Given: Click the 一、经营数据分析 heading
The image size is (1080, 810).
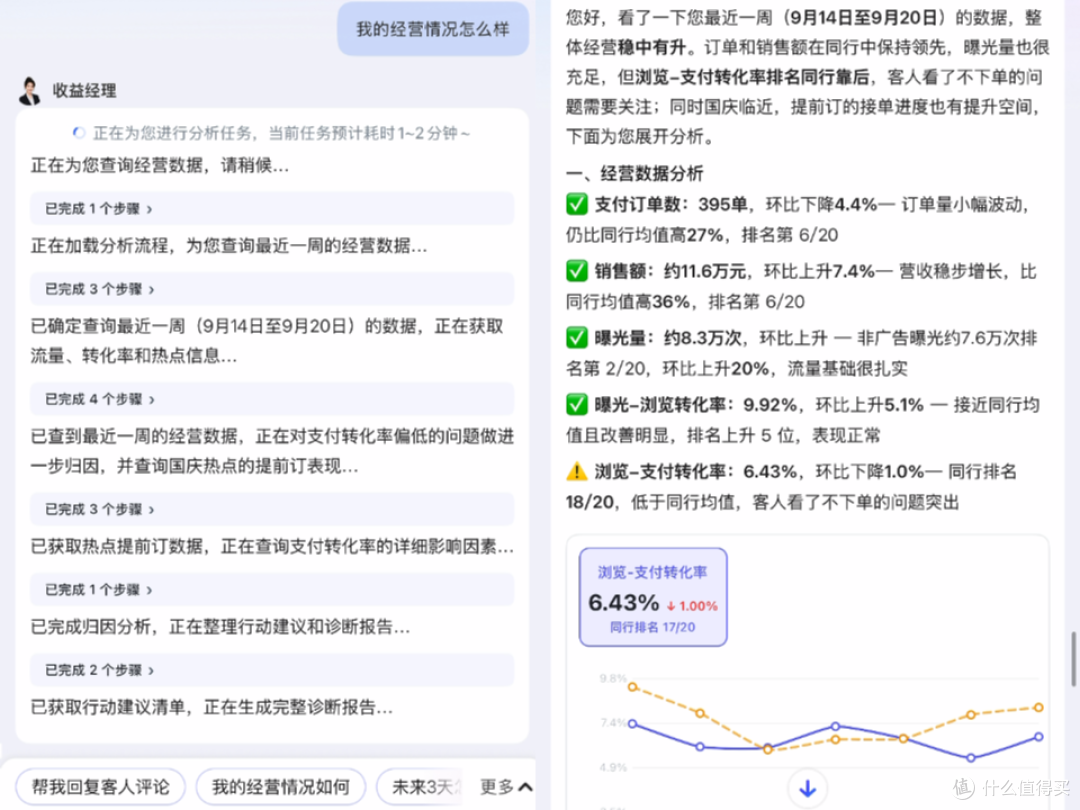Looking at the screenshot, I should [634, 174].
